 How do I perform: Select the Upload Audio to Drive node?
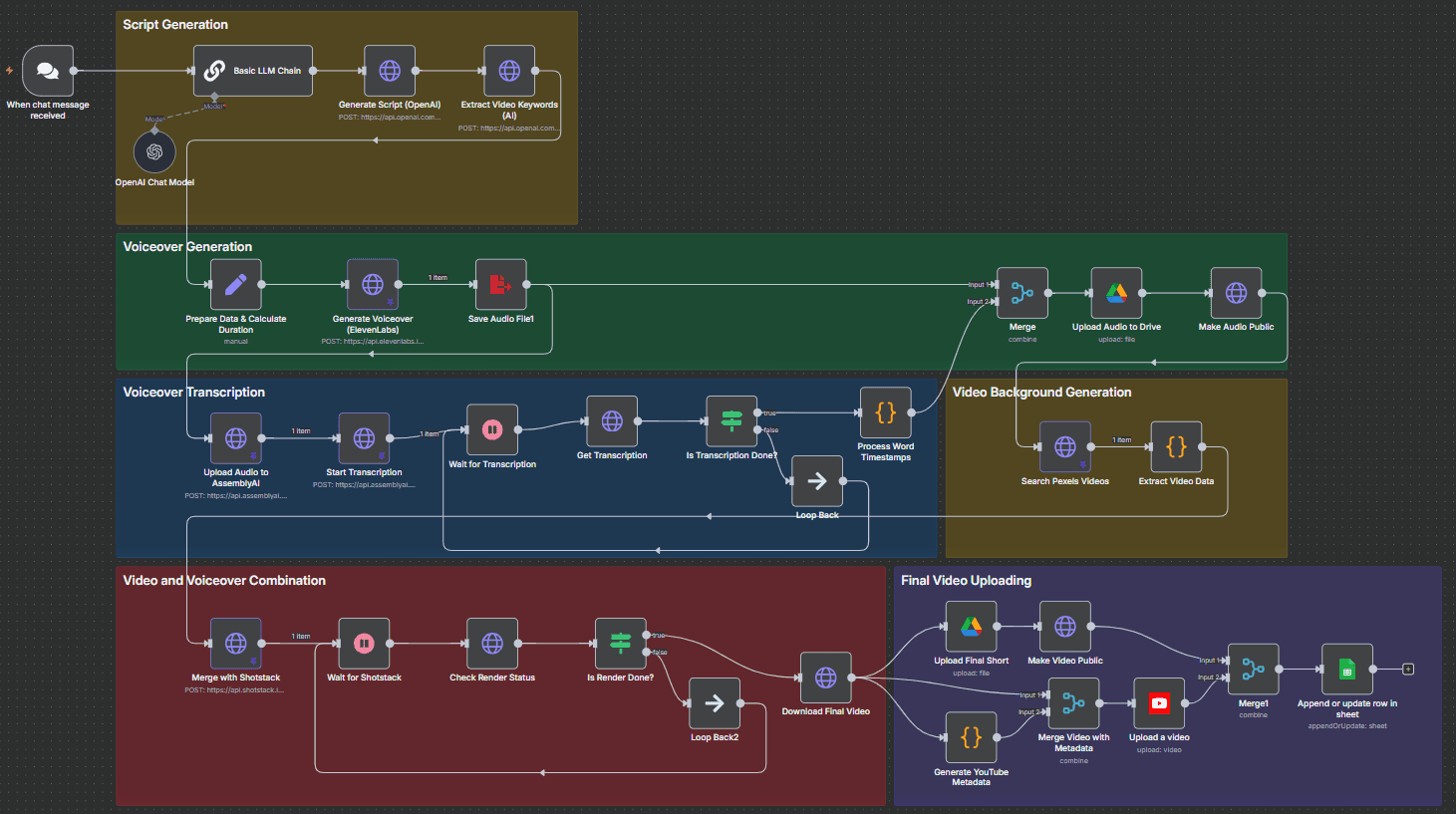[x=1116, y=293]
